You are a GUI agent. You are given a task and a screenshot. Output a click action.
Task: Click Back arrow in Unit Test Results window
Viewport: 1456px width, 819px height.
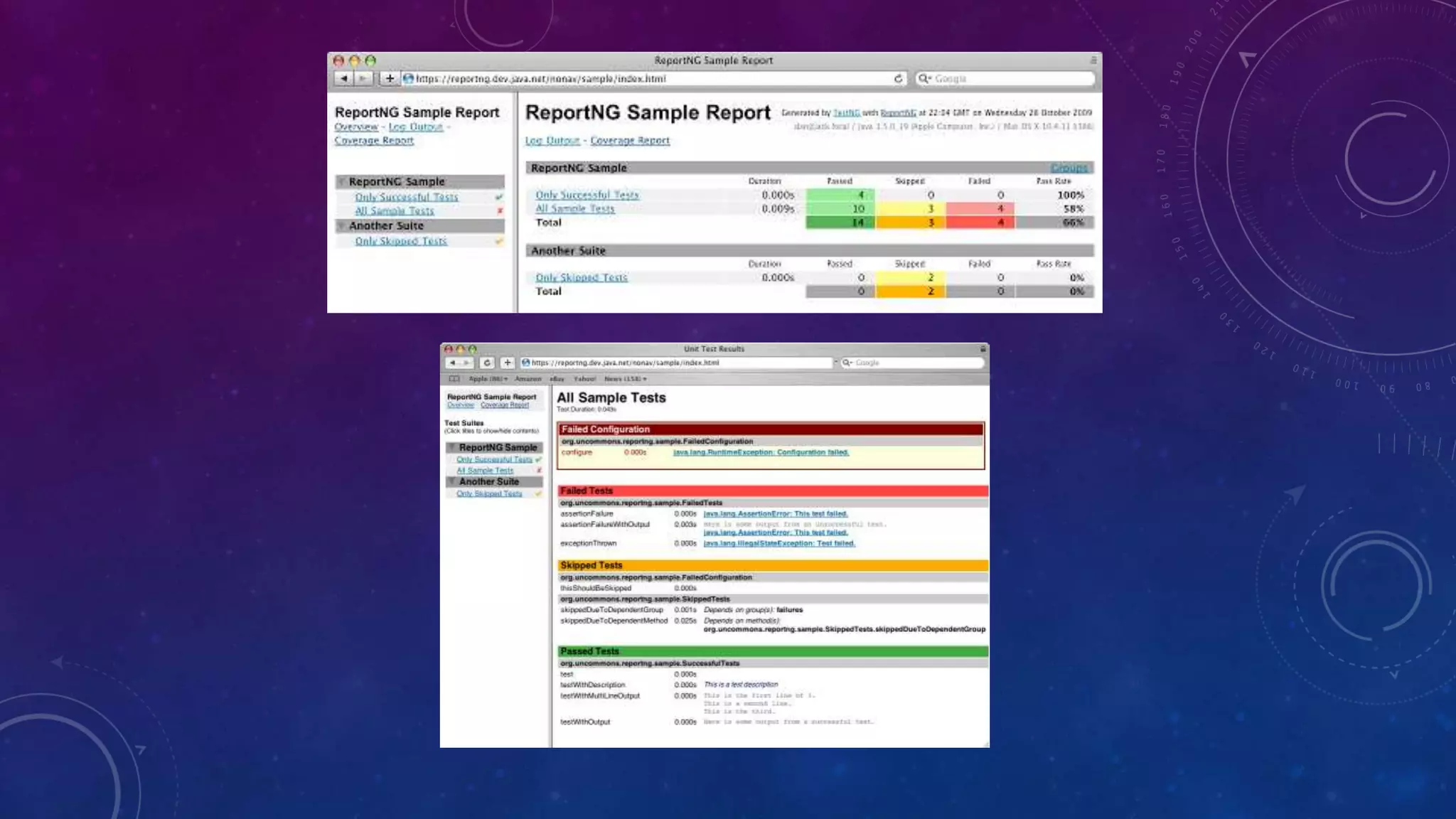point(452,363)
